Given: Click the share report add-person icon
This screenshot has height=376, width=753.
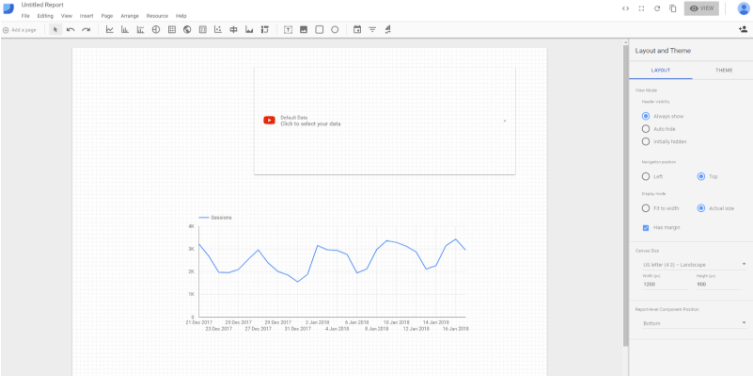Looking at the screenshot, I should click(742, 29).
